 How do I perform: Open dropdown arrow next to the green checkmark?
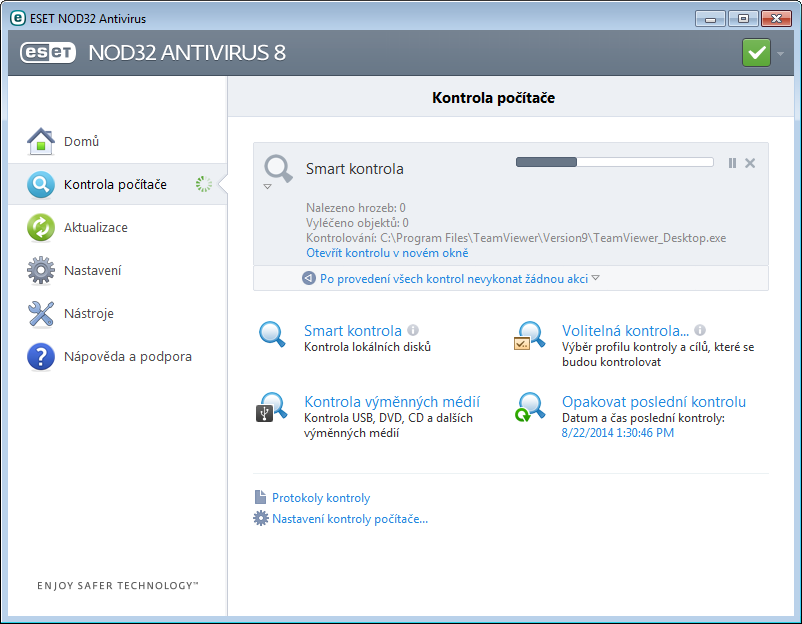(x=781, y=53)
